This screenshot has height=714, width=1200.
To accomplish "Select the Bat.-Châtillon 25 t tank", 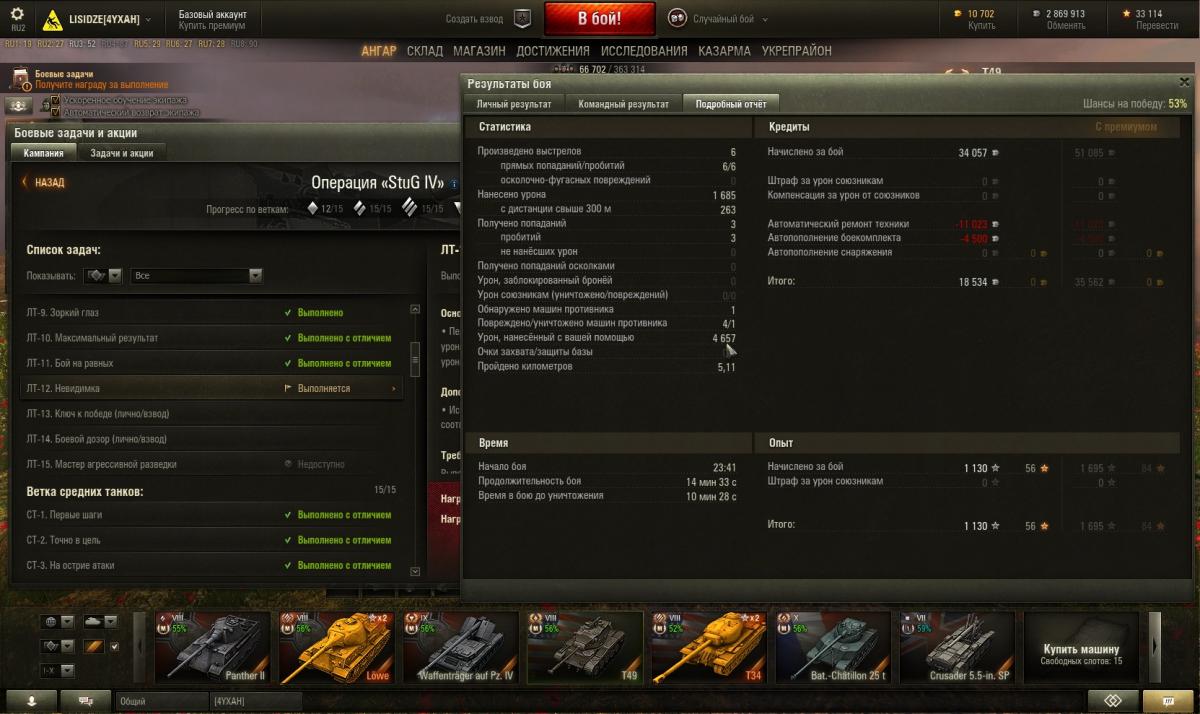I will [833, 647].
